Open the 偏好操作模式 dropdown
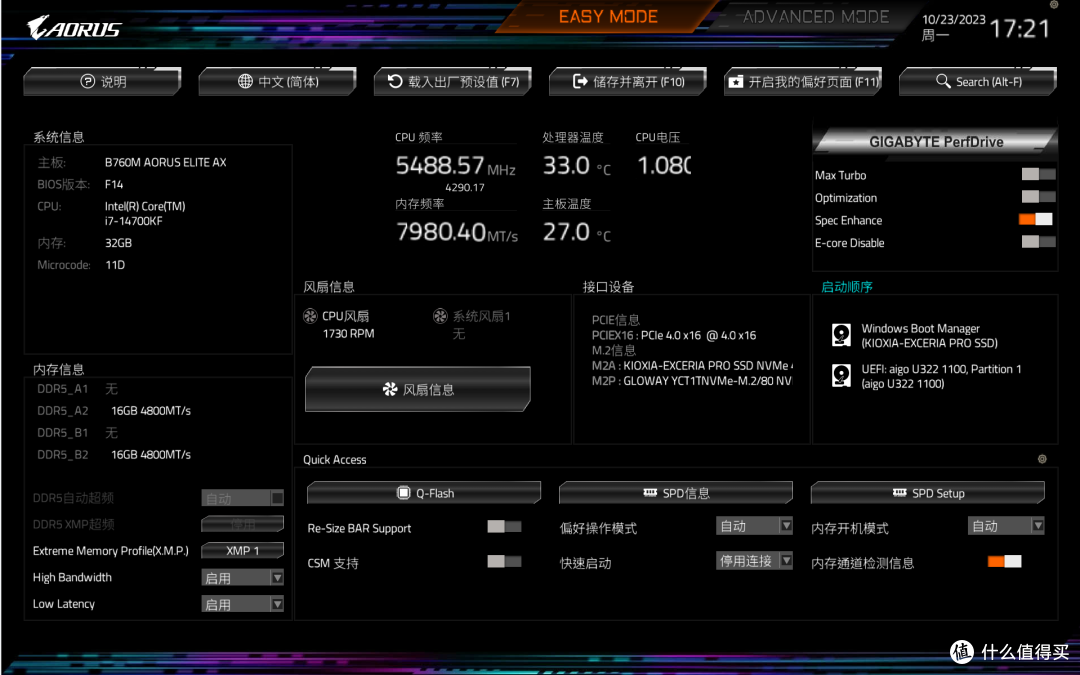This screenshot has height=675, width=1080. click(754, 526)
